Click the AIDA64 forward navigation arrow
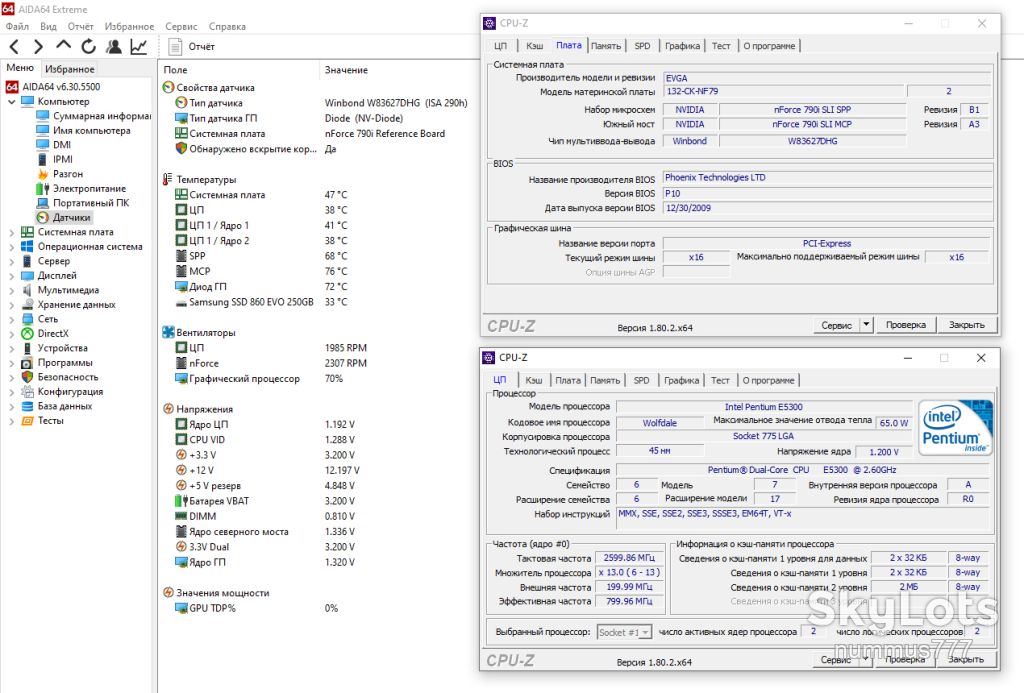This screenshot has height=693, width=1024. click(39, 46)
